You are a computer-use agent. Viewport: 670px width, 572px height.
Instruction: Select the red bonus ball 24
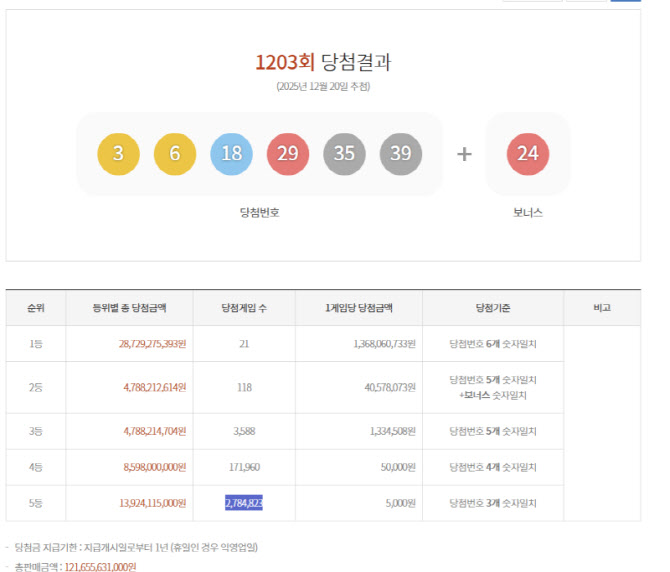(527, 154)
